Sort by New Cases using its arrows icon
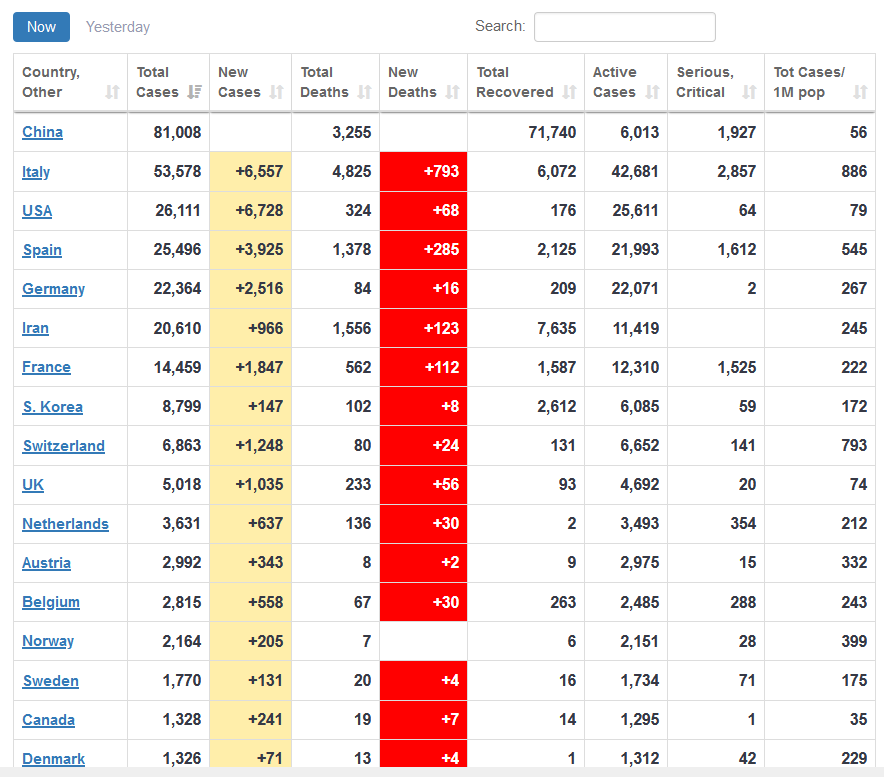This screenshot has height=777, width=884. tap(277, 92)
